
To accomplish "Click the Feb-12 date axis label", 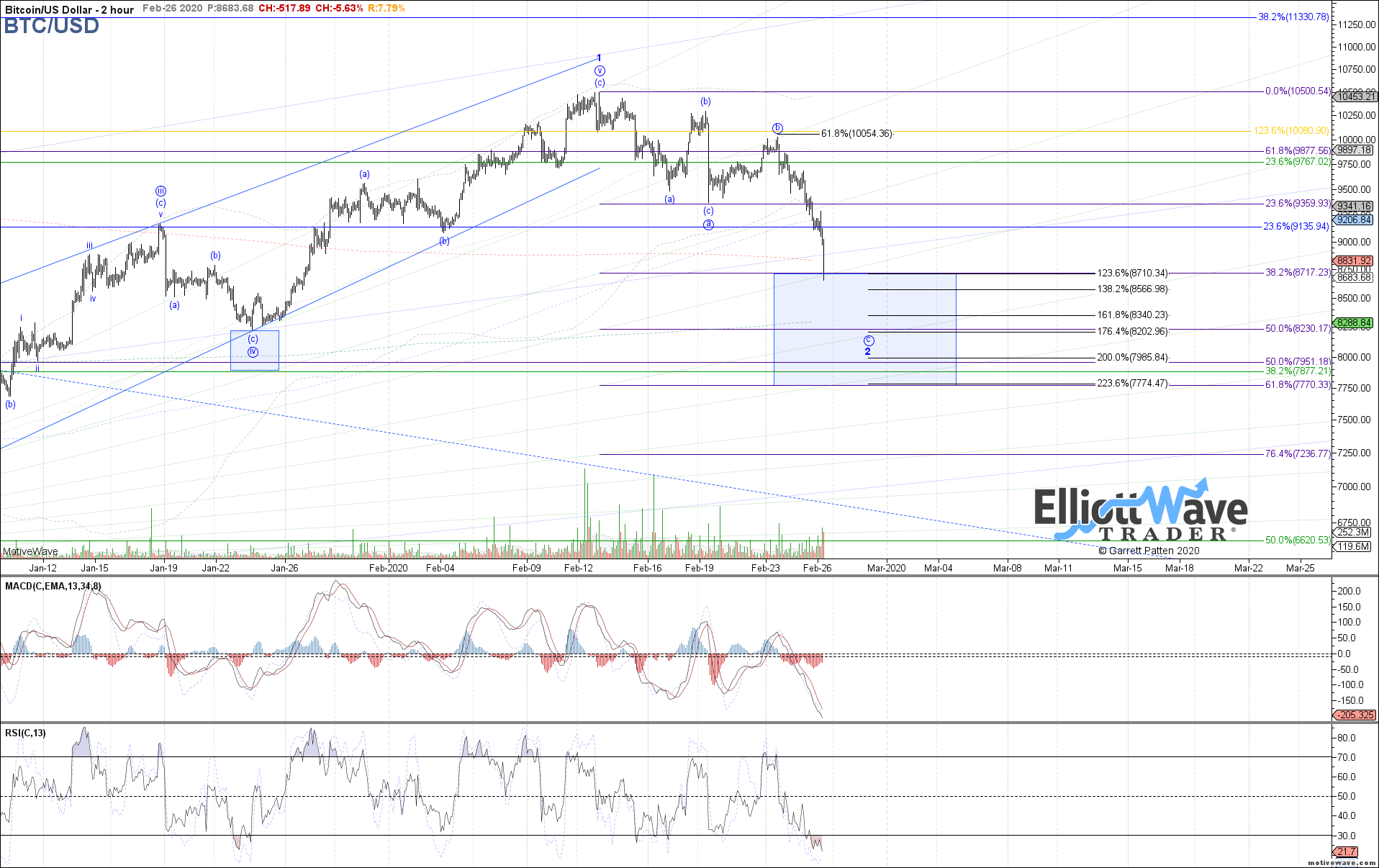I will [578, 569].
